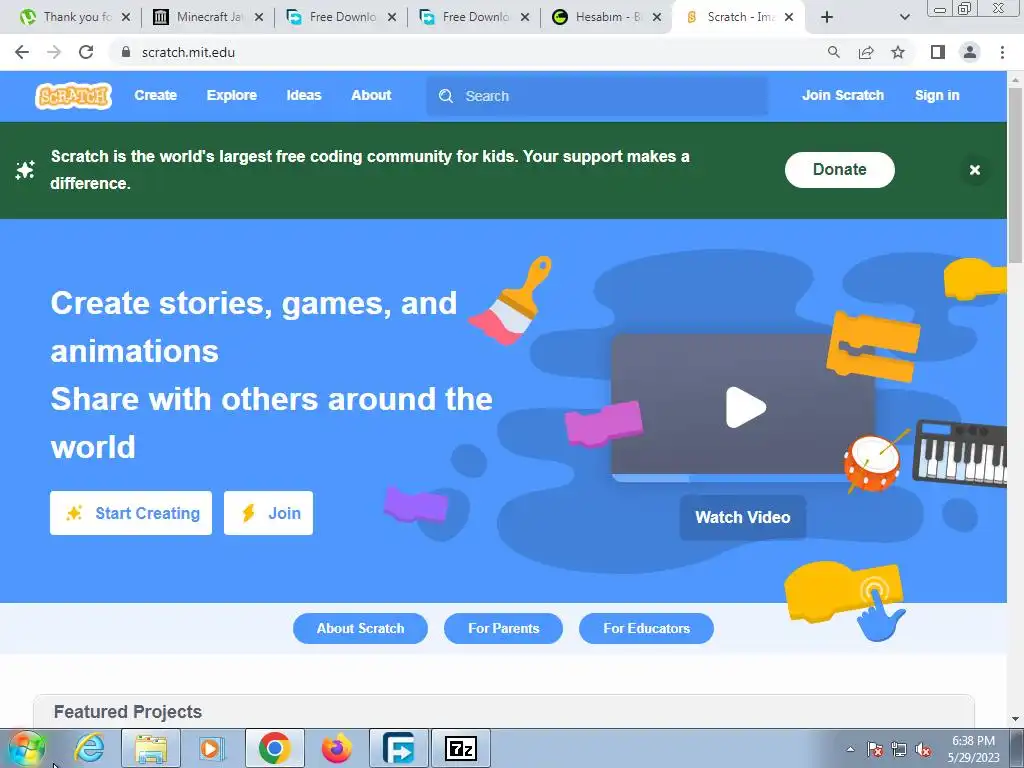Share this page icon
This screenshot has width=1024, height=768.
866,52
